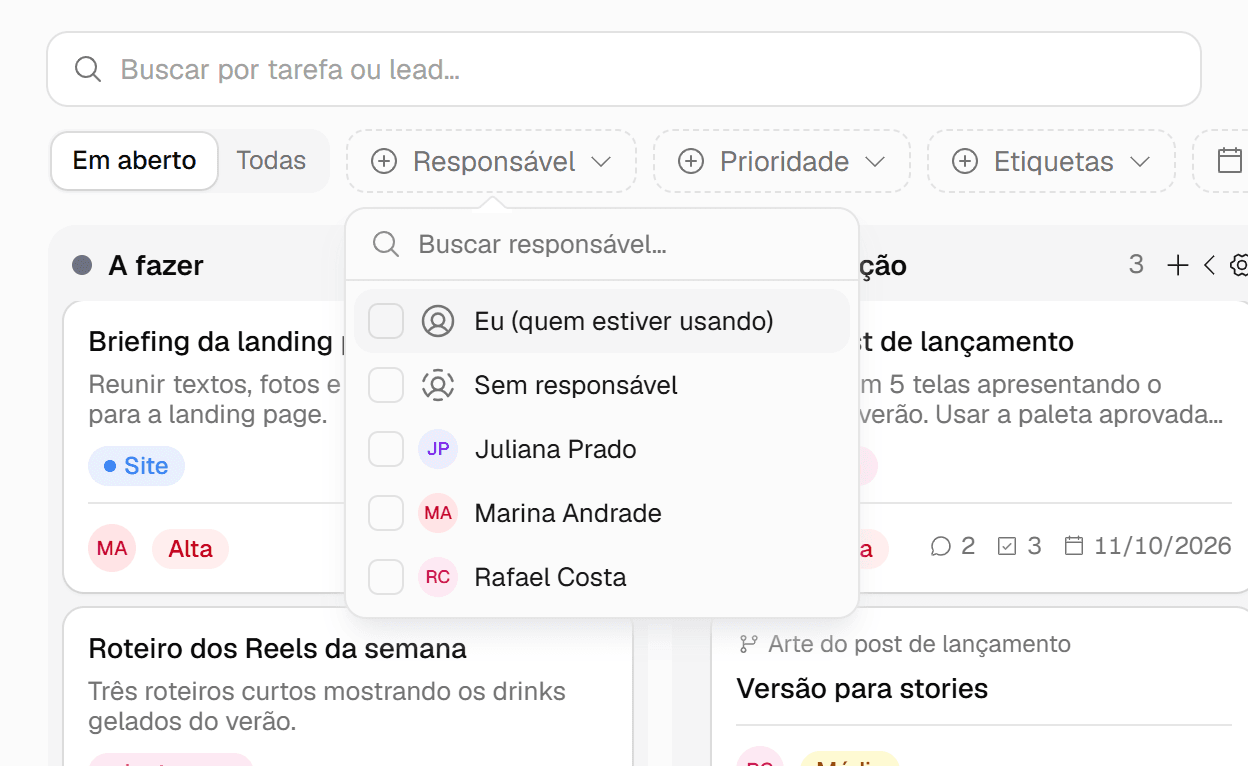Check the 'Sem responsável' checkbox

tap(386, 385)
